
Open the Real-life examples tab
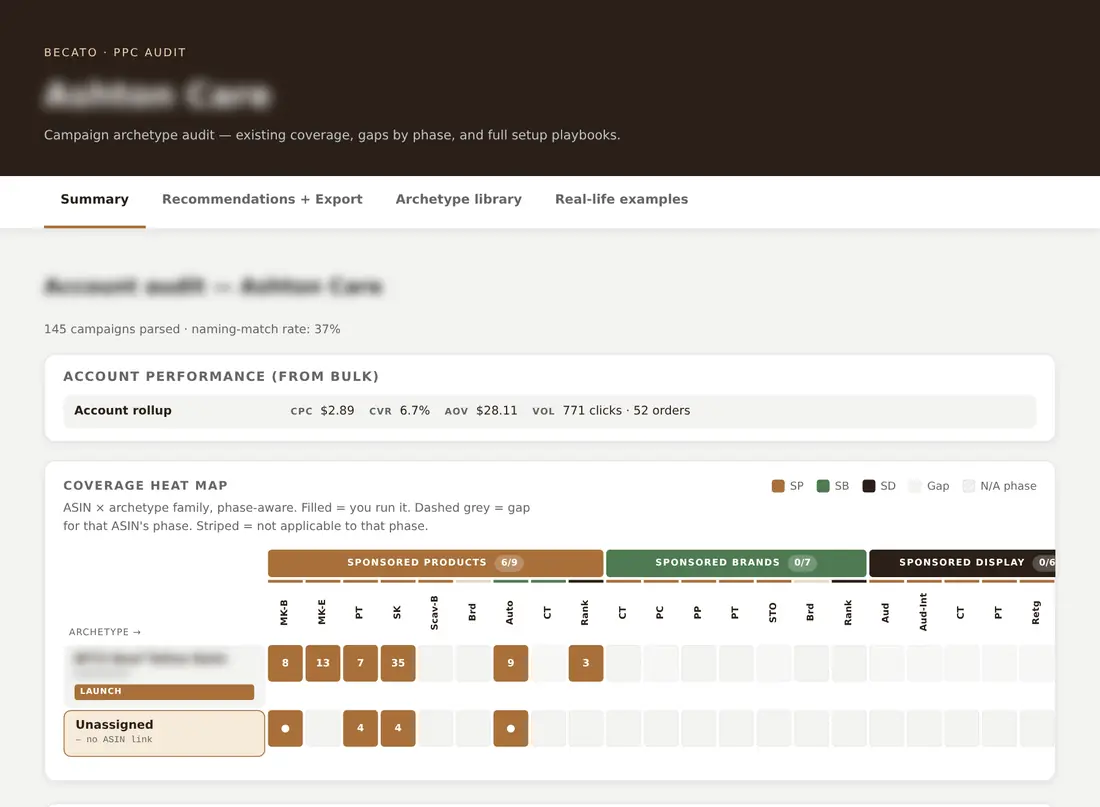coord(622,199)
